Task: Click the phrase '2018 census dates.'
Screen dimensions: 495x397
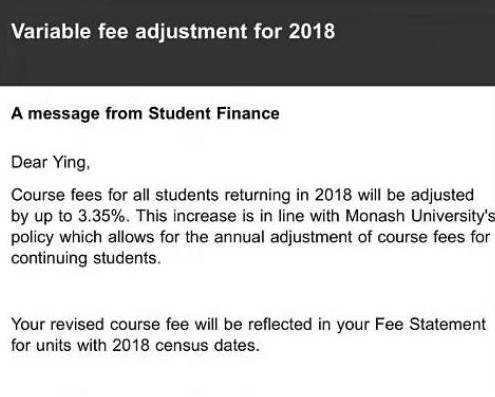Action: coord(186,345)
